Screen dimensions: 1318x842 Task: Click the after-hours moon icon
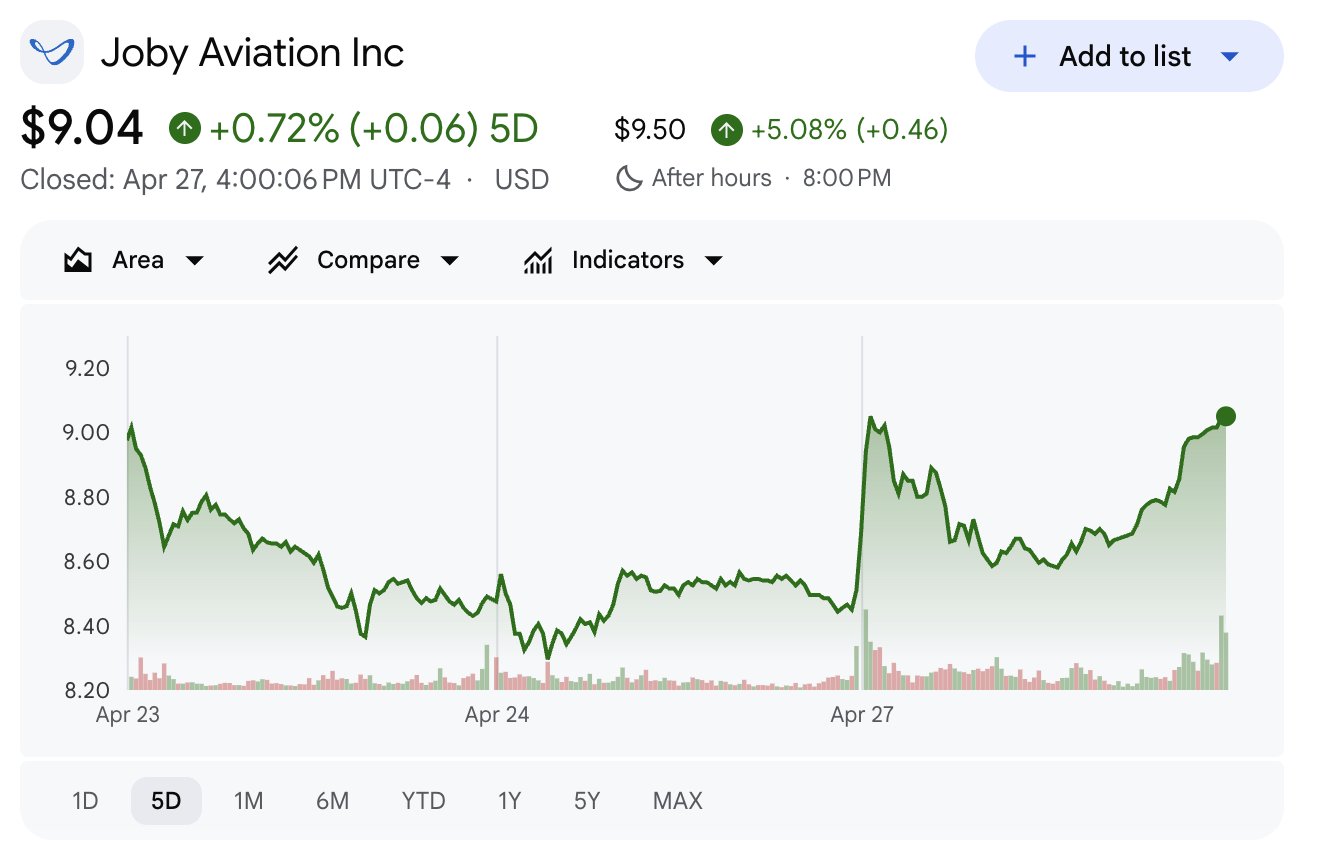click(x=629, y=179)
